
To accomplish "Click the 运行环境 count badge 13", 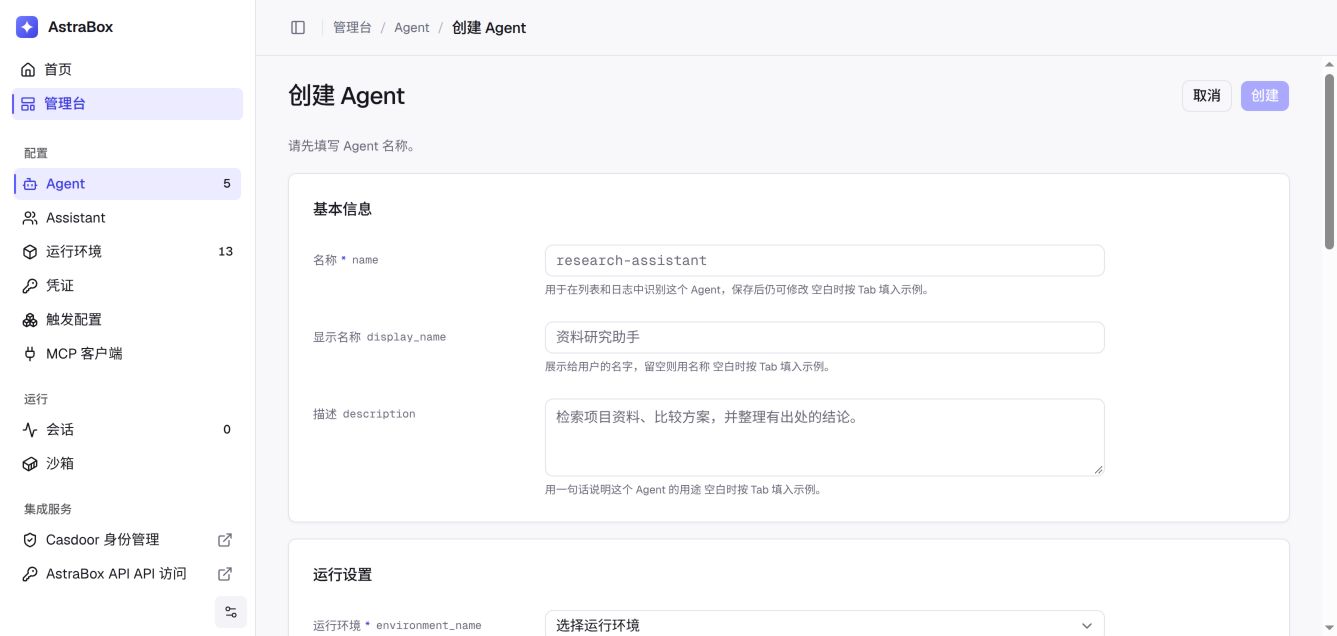I will pyautogui.click(x=226, y=252).
